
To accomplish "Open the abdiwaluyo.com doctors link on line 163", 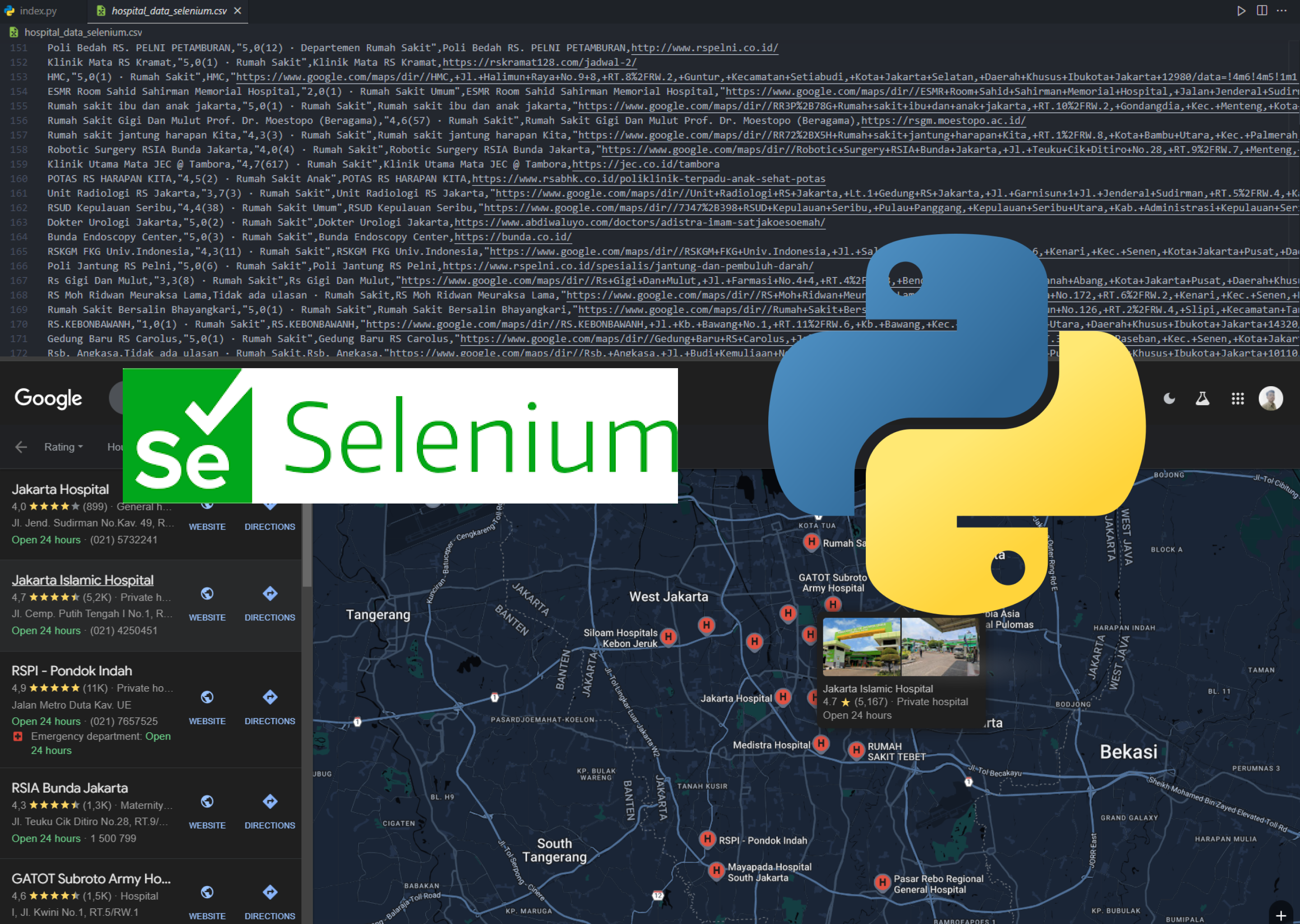I will tap(639, 222).
